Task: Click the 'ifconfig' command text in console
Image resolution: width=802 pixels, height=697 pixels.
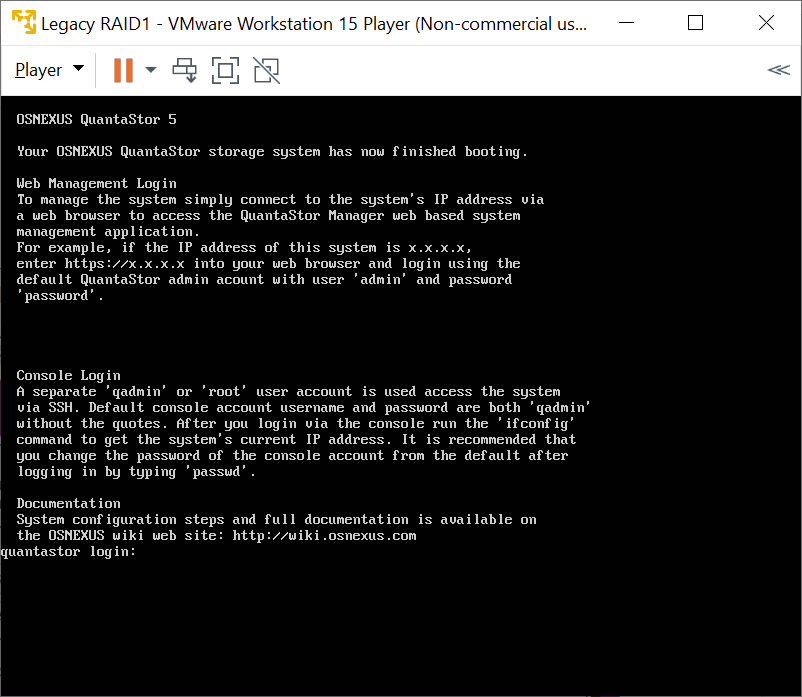Action: point(536,423)
